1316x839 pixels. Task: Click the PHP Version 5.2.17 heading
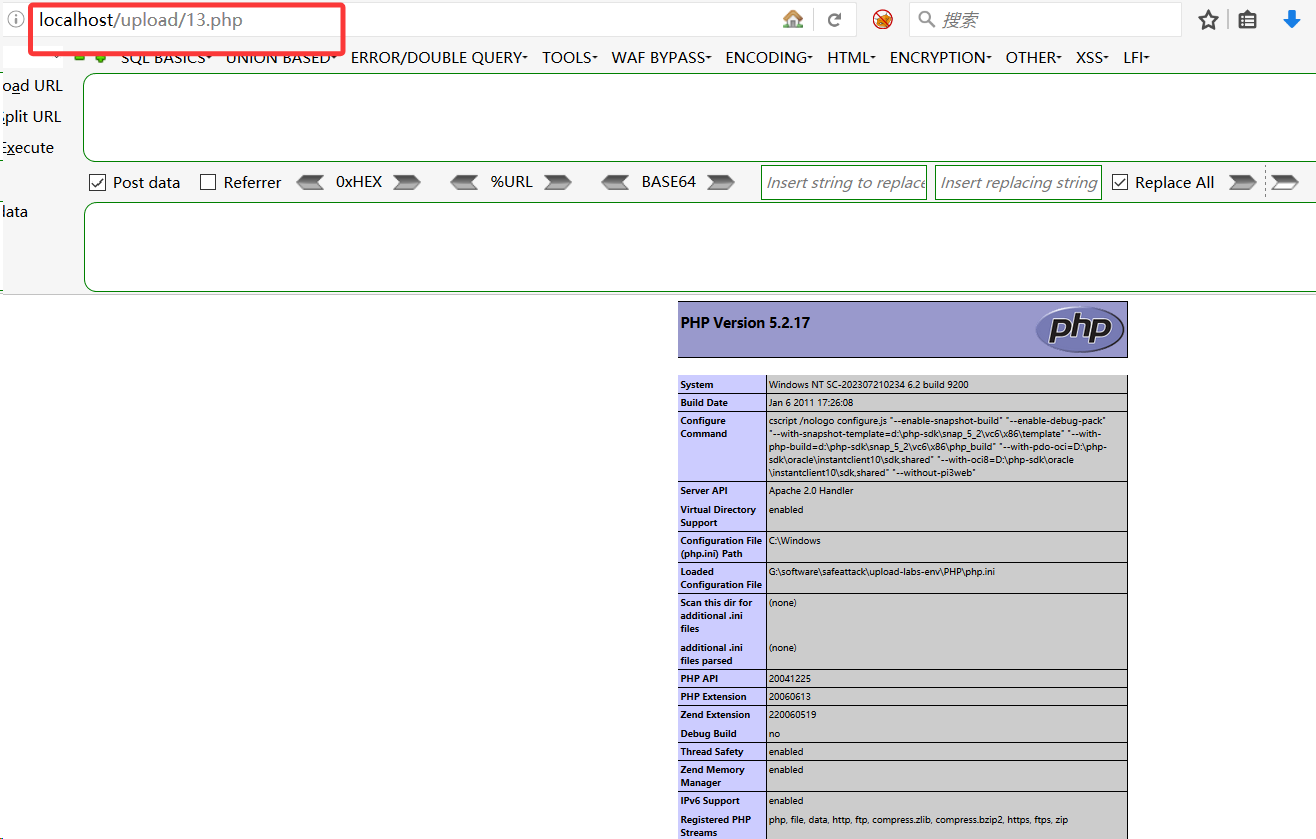point(745,323)
